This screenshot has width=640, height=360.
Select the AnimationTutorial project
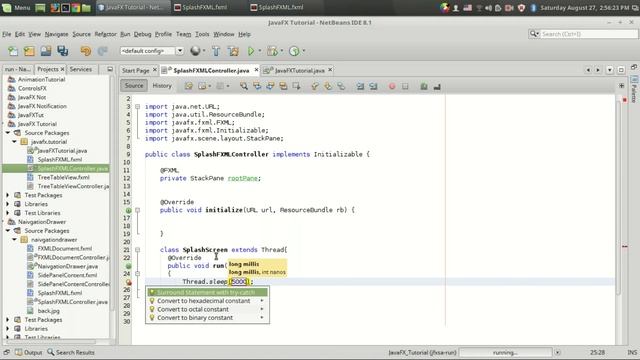pyautogui.click(x=41, y=80)
